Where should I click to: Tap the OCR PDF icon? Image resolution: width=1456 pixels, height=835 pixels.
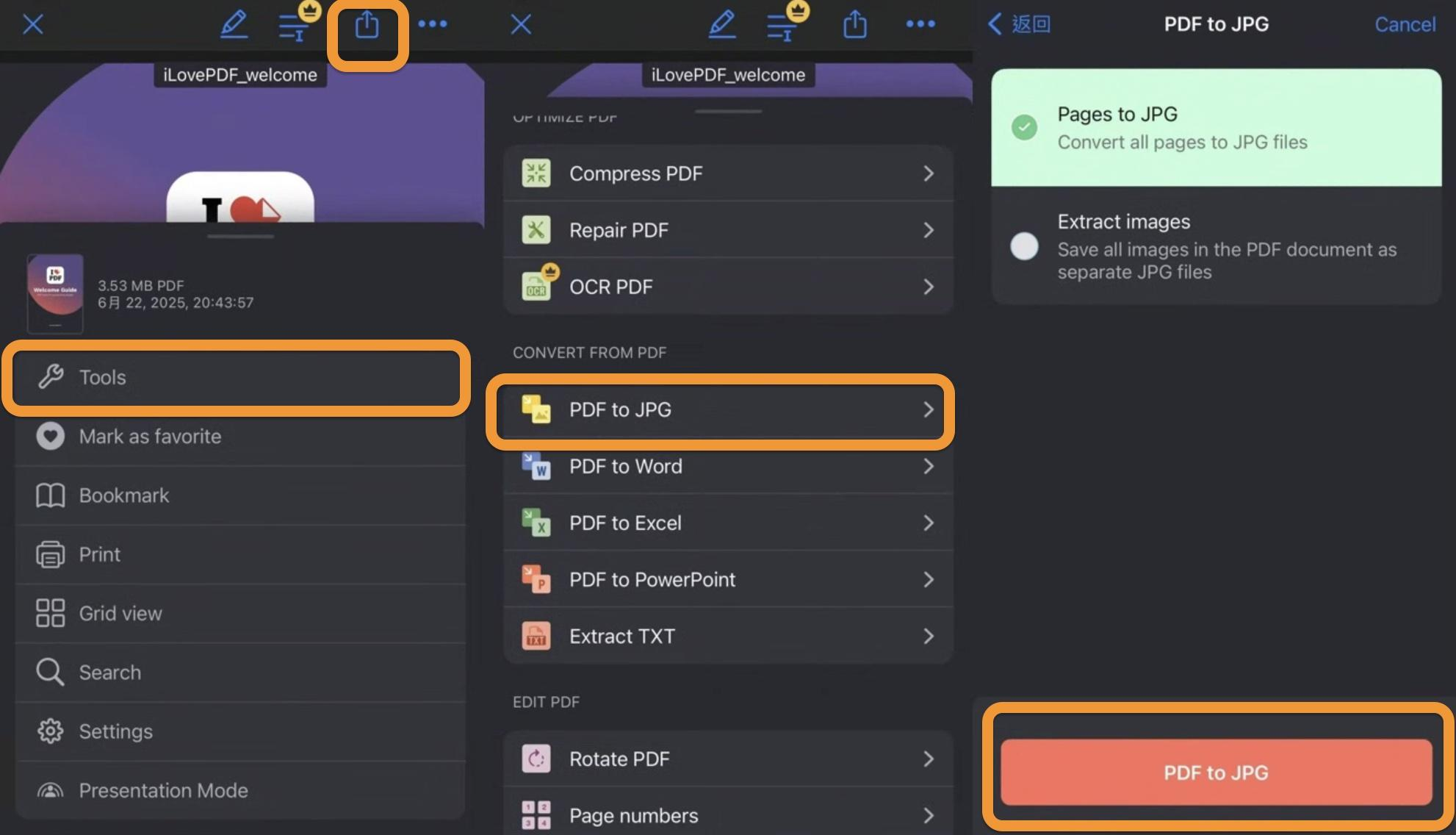[x=539, y=283]
